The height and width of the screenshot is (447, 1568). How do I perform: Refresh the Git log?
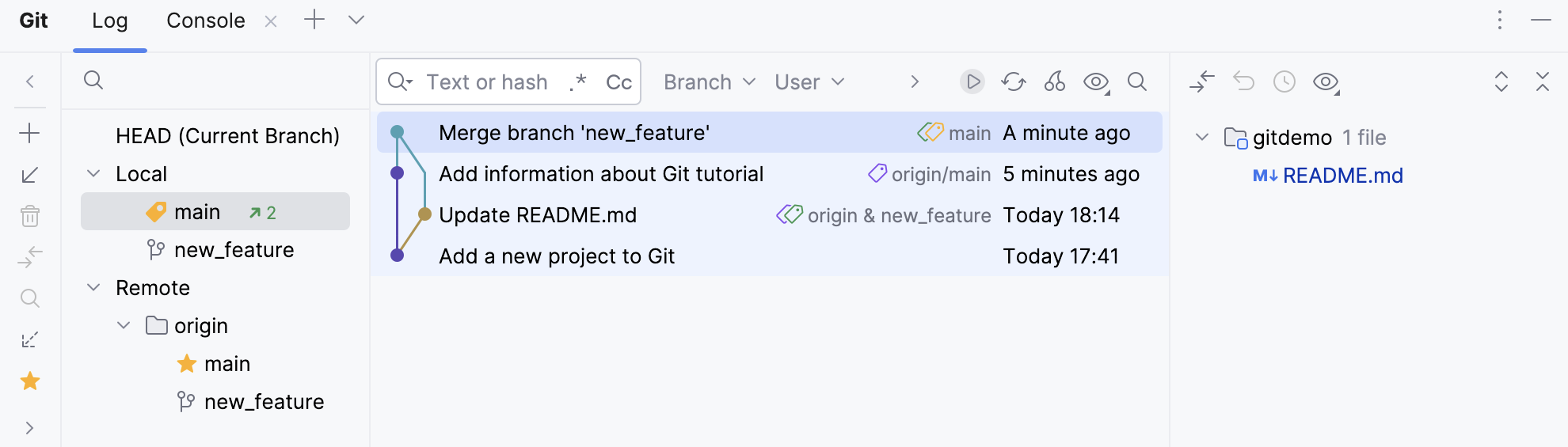(1013, 81)
